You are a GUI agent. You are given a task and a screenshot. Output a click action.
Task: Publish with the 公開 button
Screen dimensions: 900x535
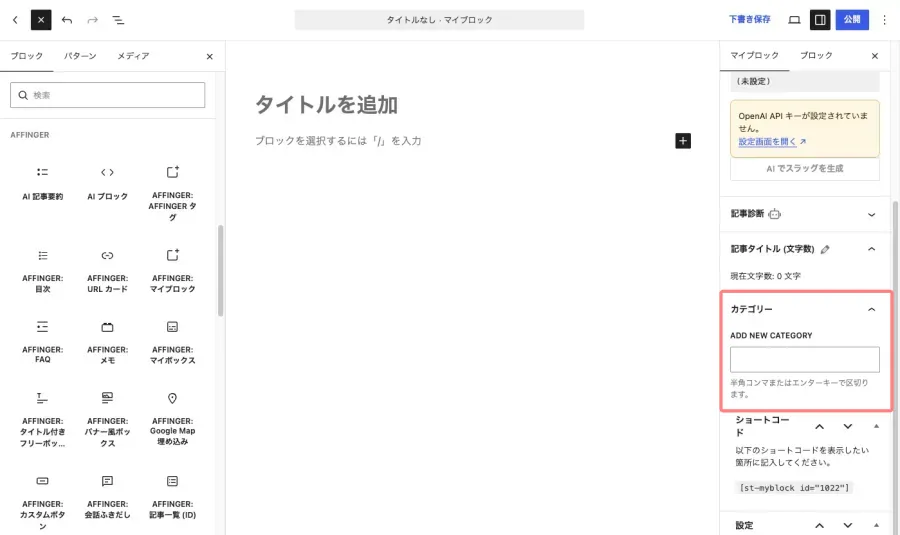point(852,20)
